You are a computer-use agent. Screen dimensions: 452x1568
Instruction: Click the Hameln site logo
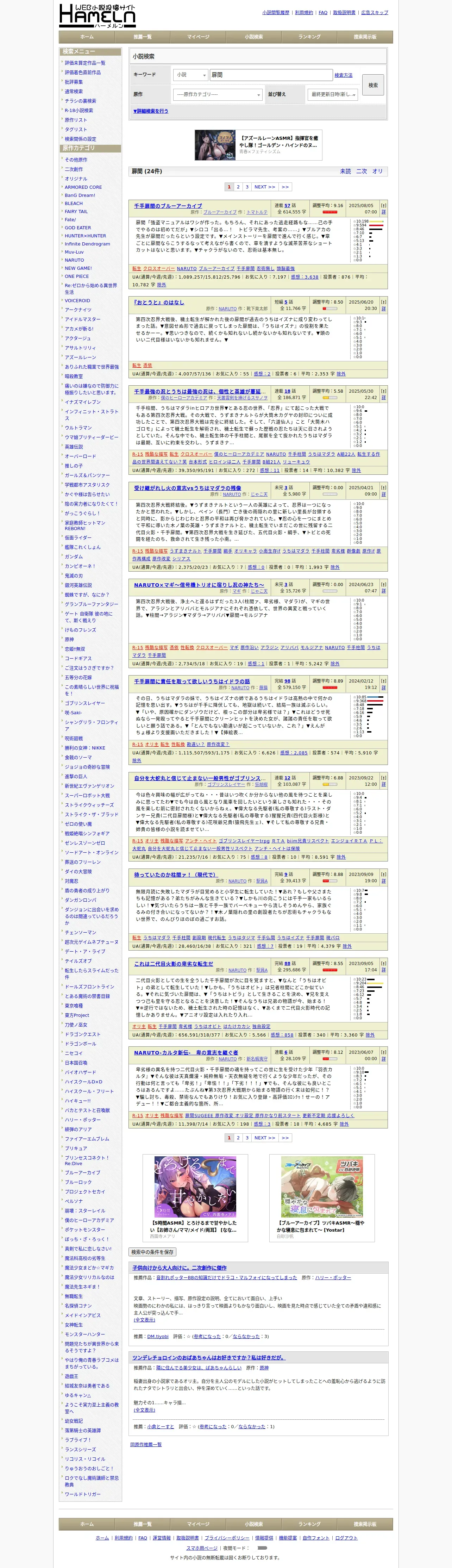(x=98, y=15)
